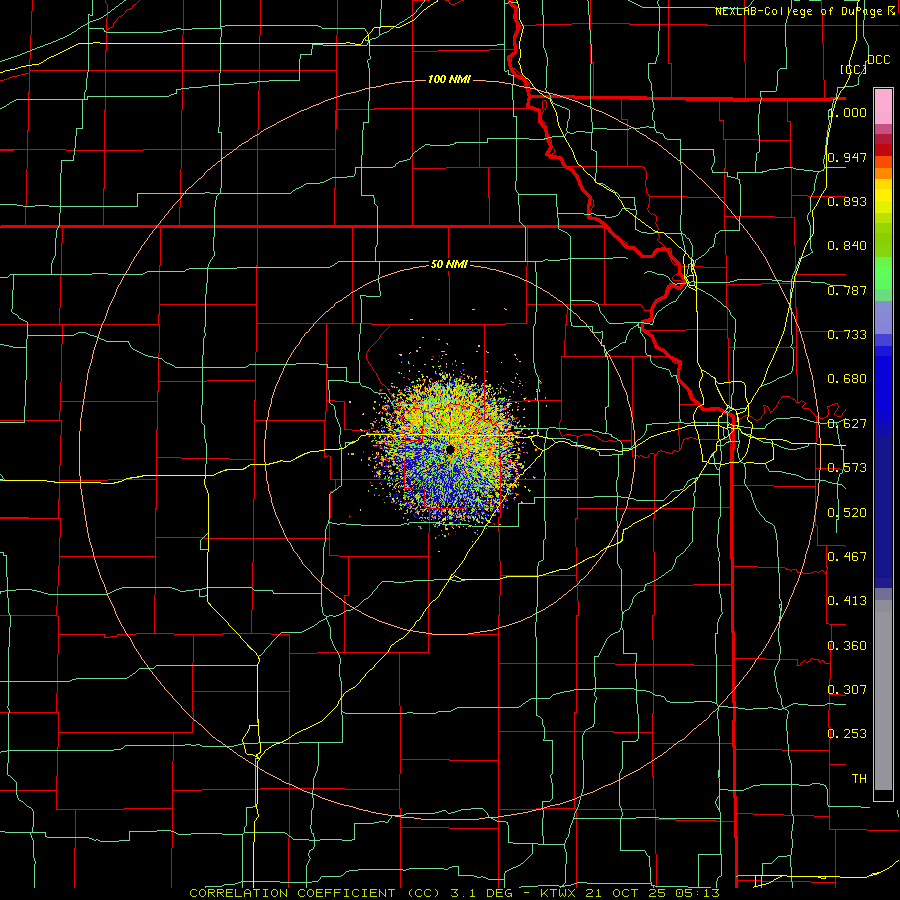Select the 0.307 legend value
Image resolution: width=900 pixels, height=900 pixels.
click(x=847, y=689)
